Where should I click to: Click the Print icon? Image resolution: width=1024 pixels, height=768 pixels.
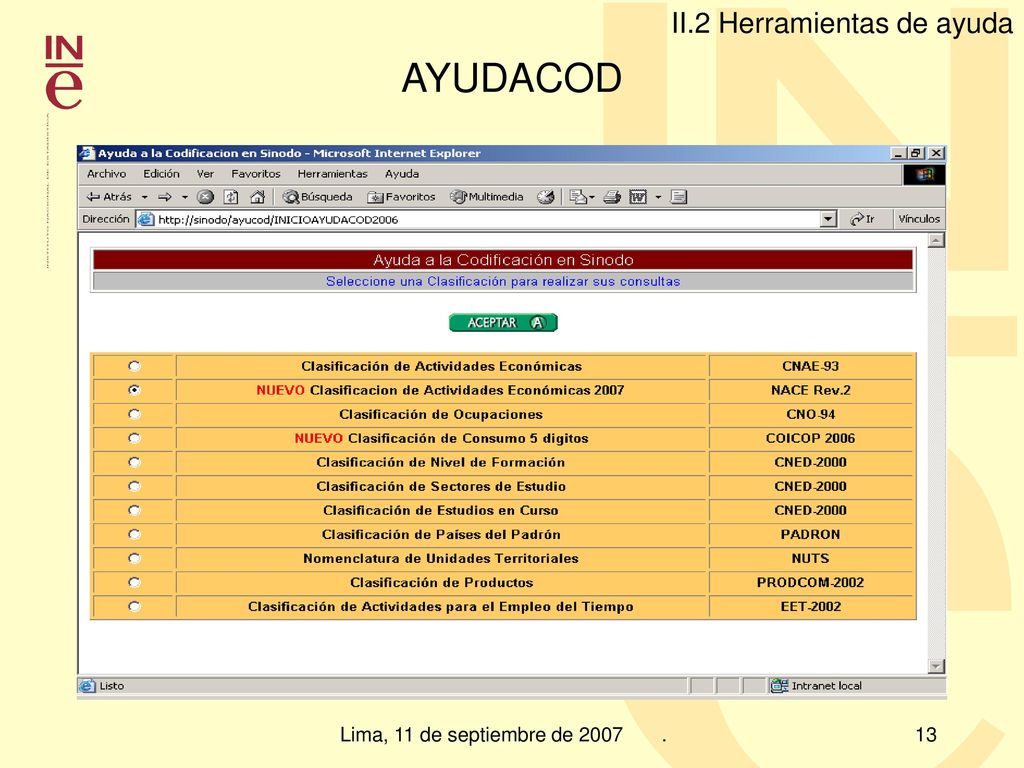pos(612,197)
